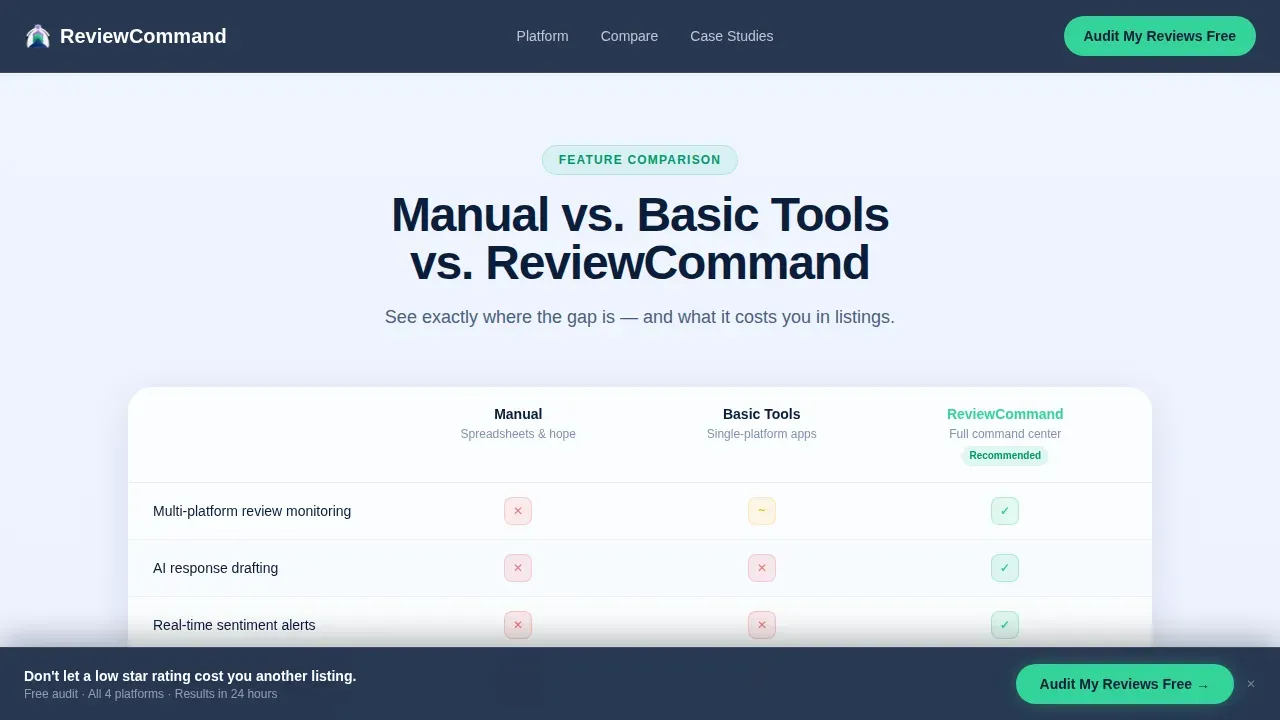This screenshot has width=1280, height=720.
Task: Click the Spreadsheets & hope subtitle
Action: 518,434
